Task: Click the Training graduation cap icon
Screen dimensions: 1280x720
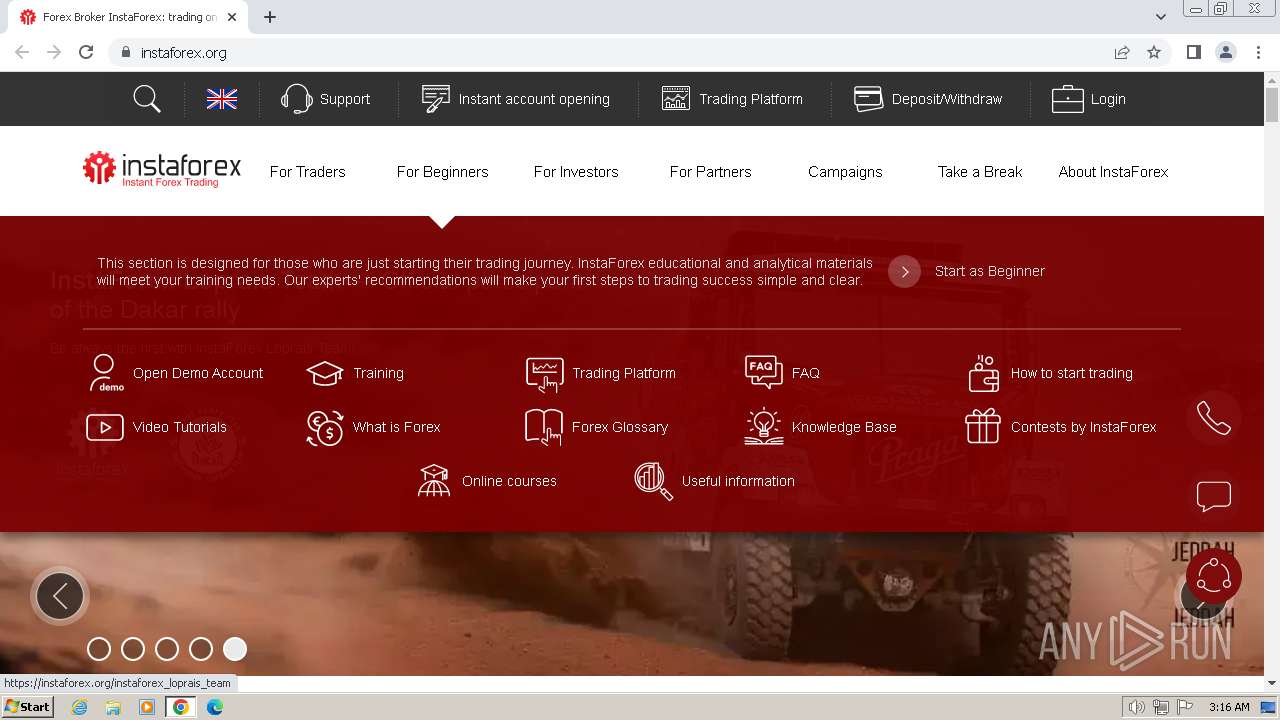Action: [325, 373]
